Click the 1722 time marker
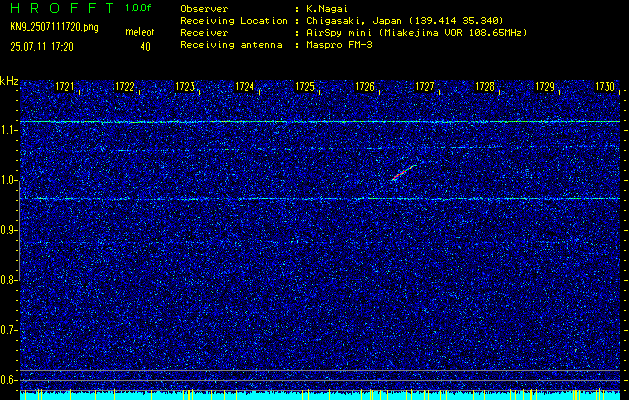The height and width of the screenshot is (400, 629). (x=124, y=87)
